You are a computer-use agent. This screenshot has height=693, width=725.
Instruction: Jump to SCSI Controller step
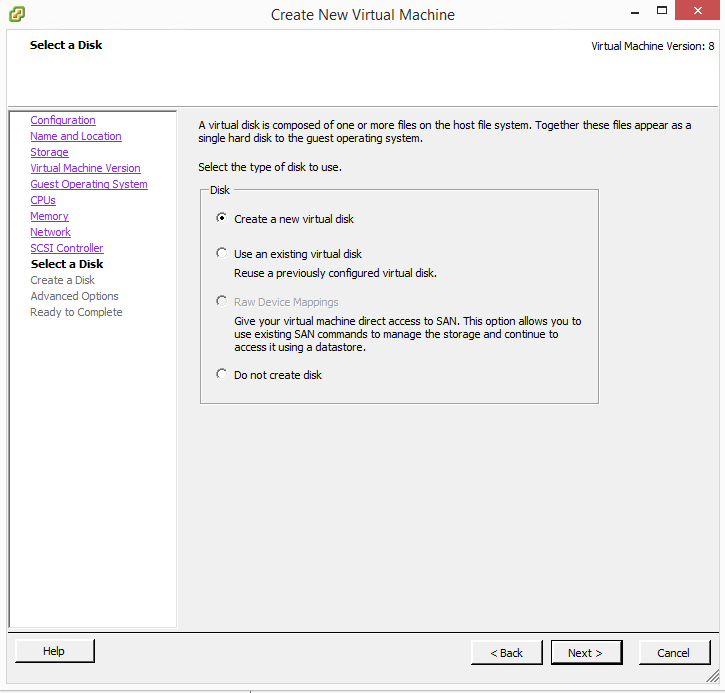pyautogui.click(x=67, y=248)
